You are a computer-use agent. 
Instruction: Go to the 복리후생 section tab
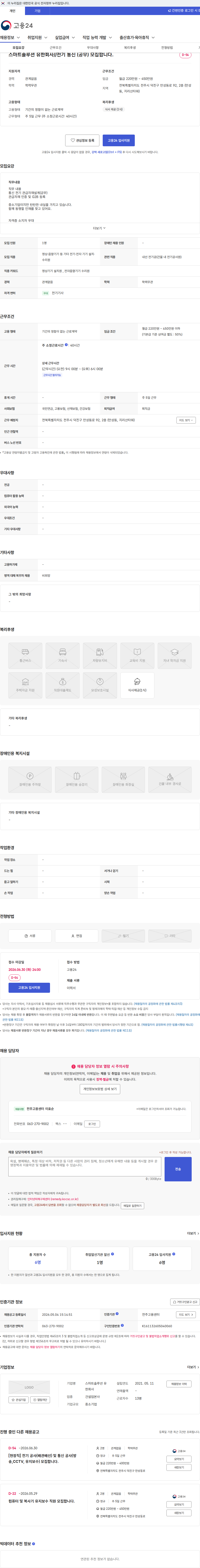coord(130,48)
